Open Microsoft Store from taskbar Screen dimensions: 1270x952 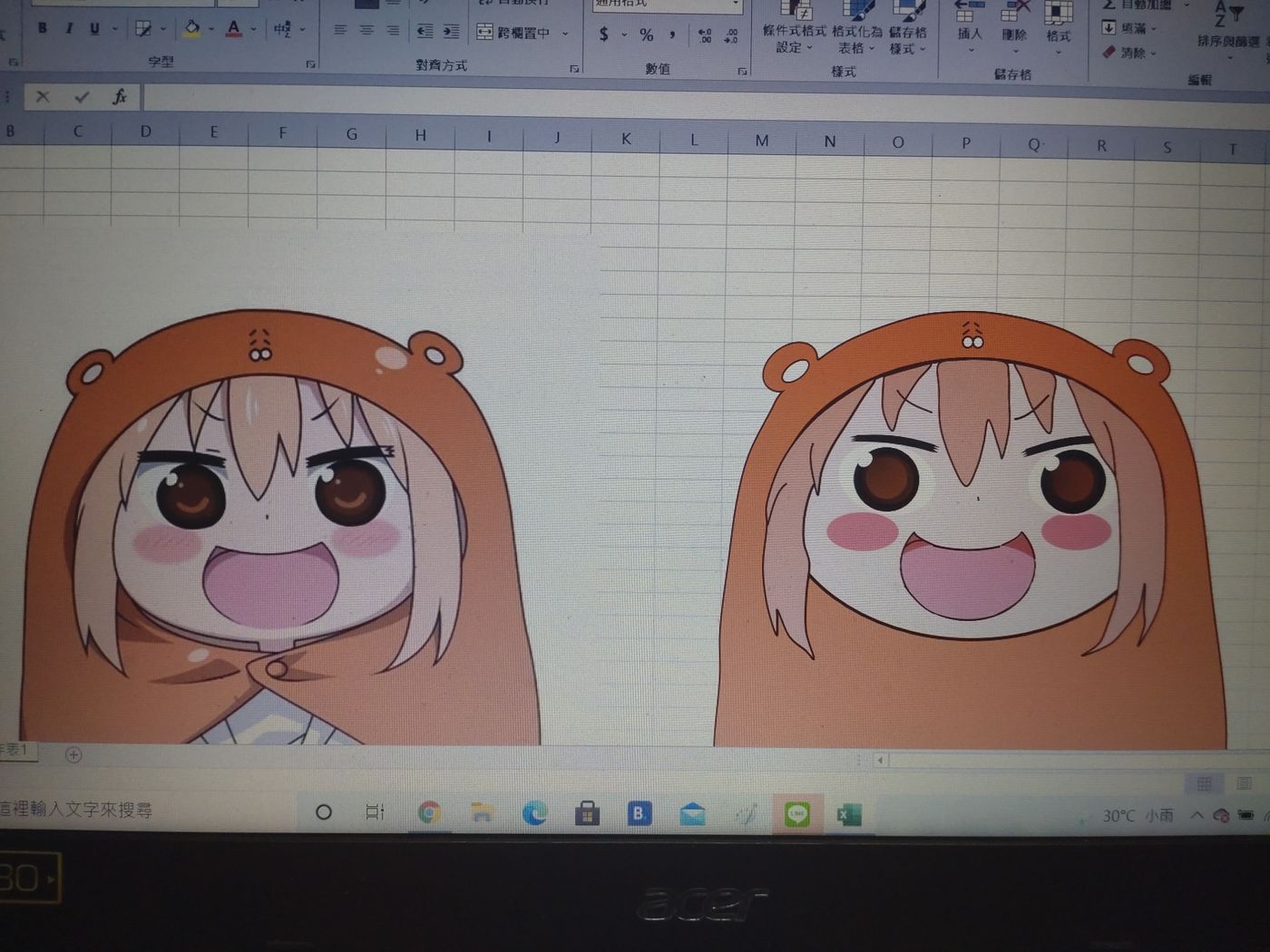pyautogui.click(x=587, y=814)
